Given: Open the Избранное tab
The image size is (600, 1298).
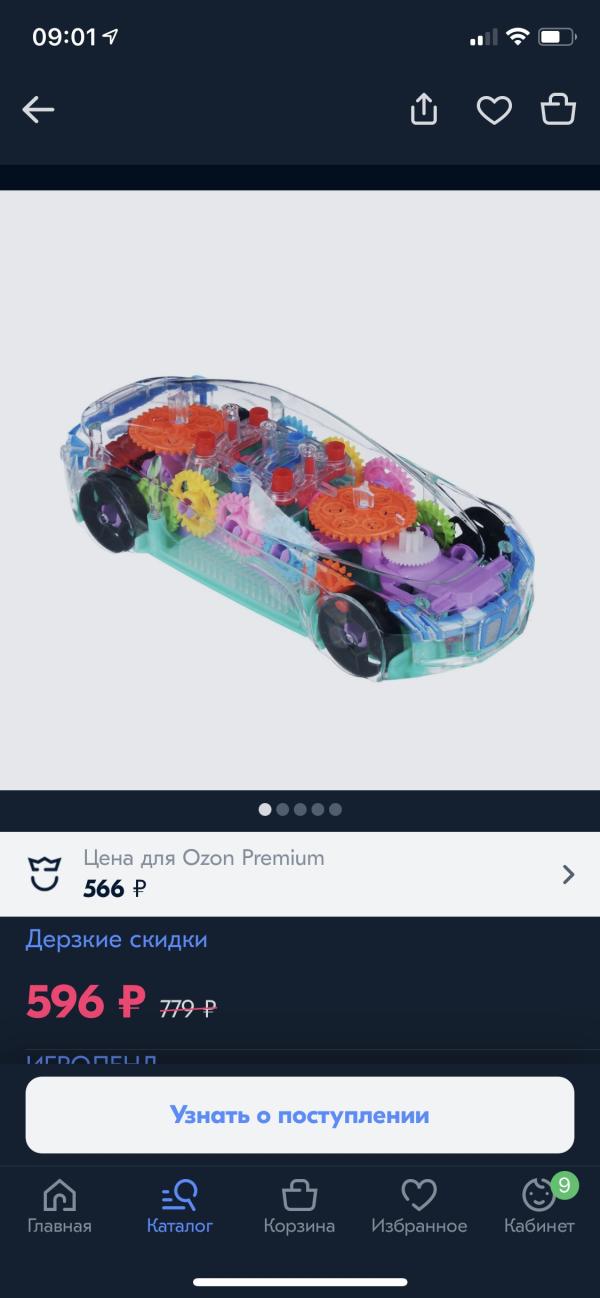Looking at the screenshot, I should coord(419,1206).
